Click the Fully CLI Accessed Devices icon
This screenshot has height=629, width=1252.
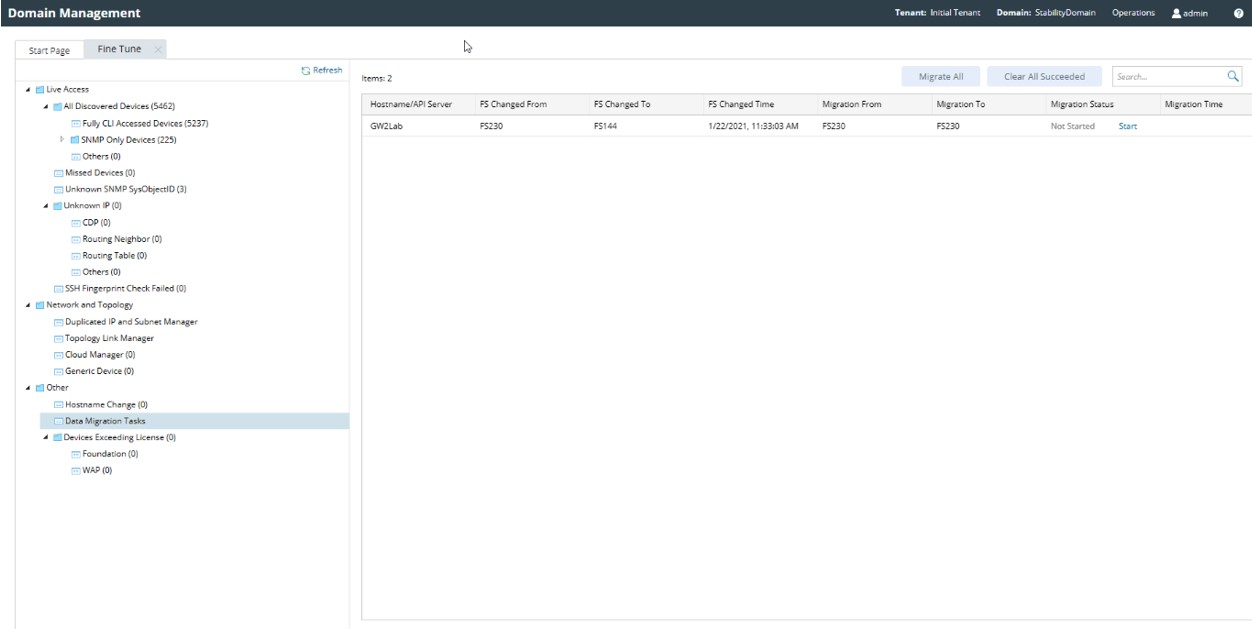[75, 123]
